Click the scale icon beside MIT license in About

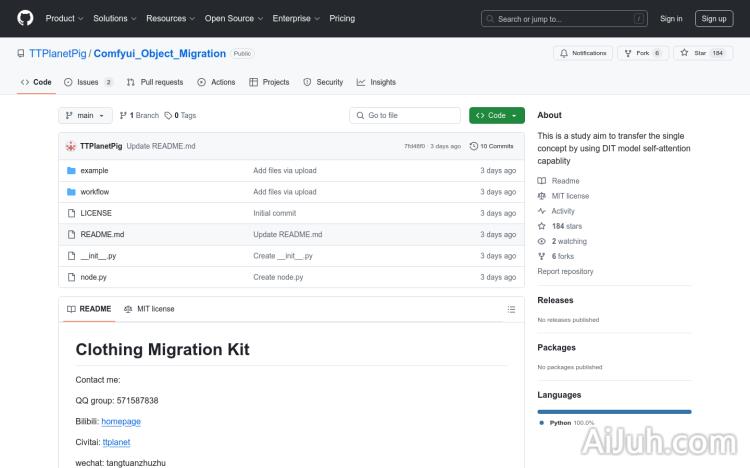point(541,196)
